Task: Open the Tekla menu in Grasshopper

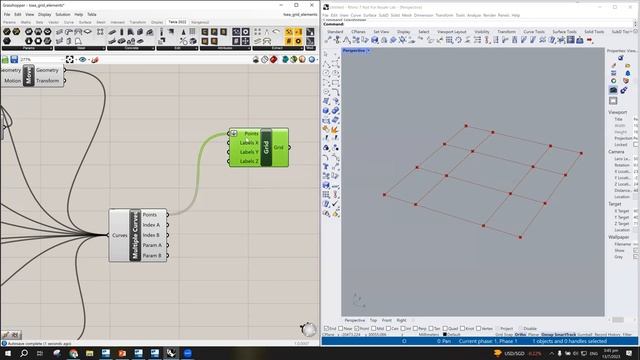Action: coord(92,14)
